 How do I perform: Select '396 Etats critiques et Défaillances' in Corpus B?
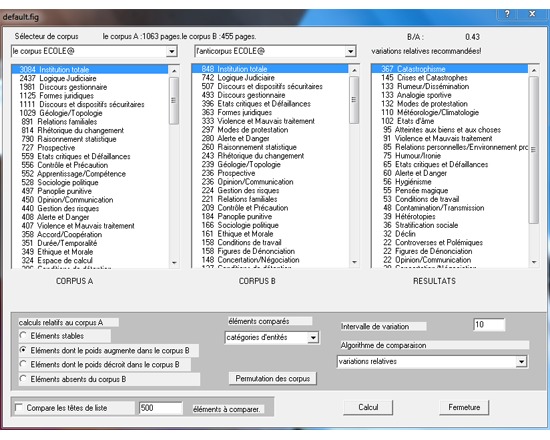[270, 104]
